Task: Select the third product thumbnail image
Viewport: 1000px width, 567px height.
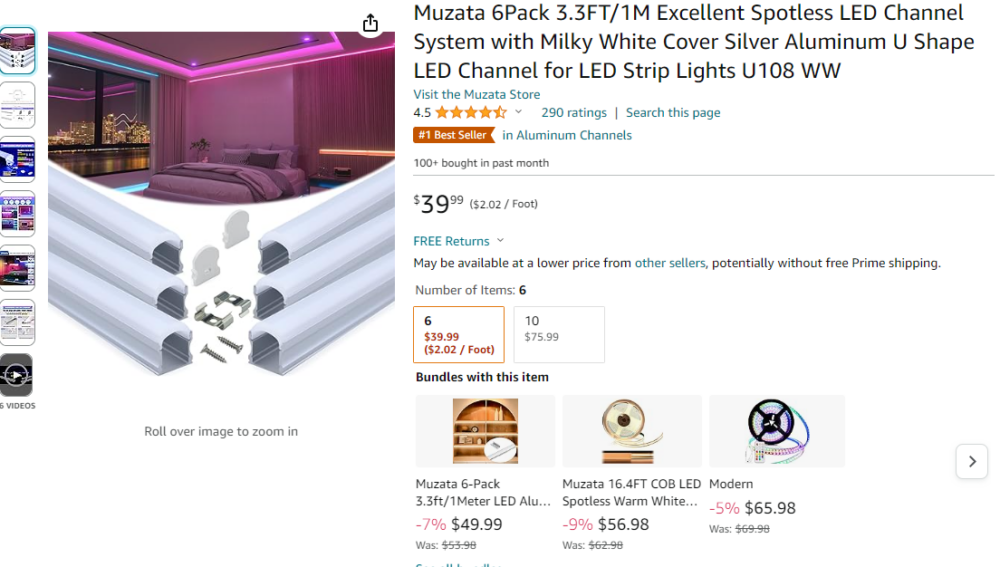Action: point(17,159)
